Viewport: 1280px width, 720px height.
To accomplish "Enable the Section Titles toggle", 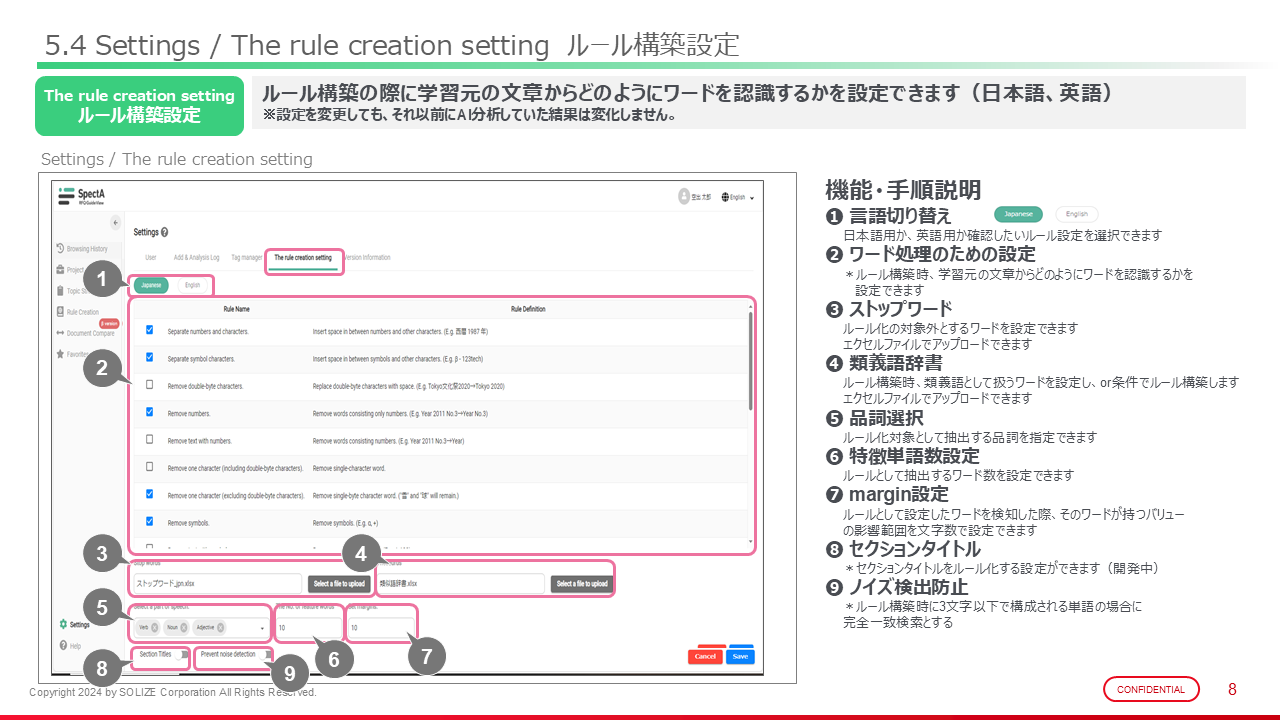I will (x=181, y=655).
